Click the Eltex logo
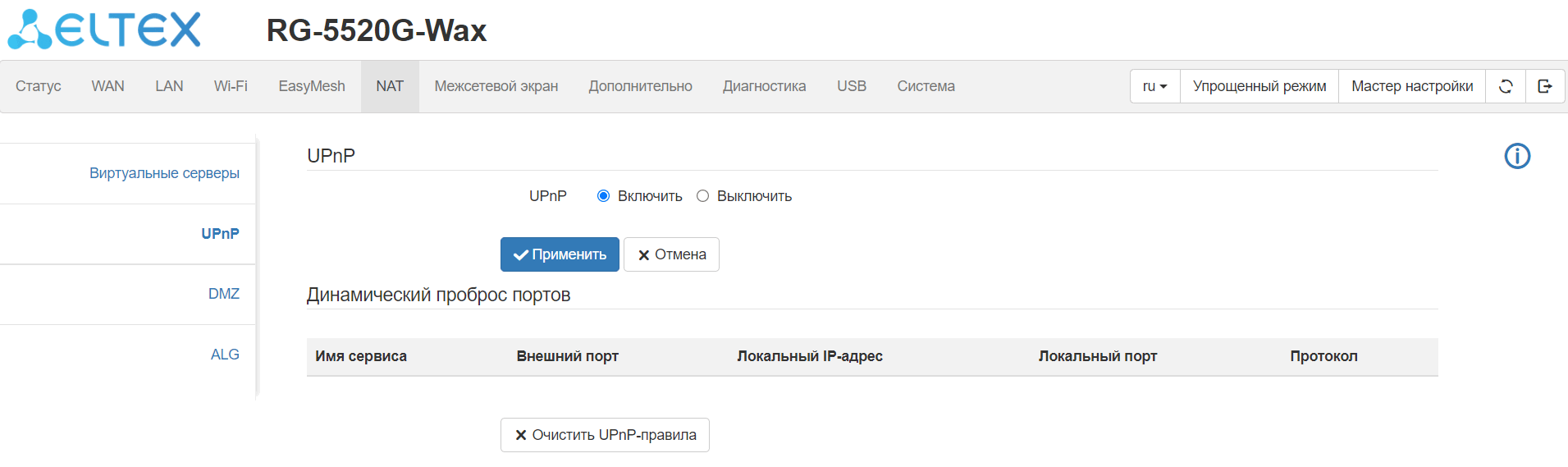 coord(104,30)
